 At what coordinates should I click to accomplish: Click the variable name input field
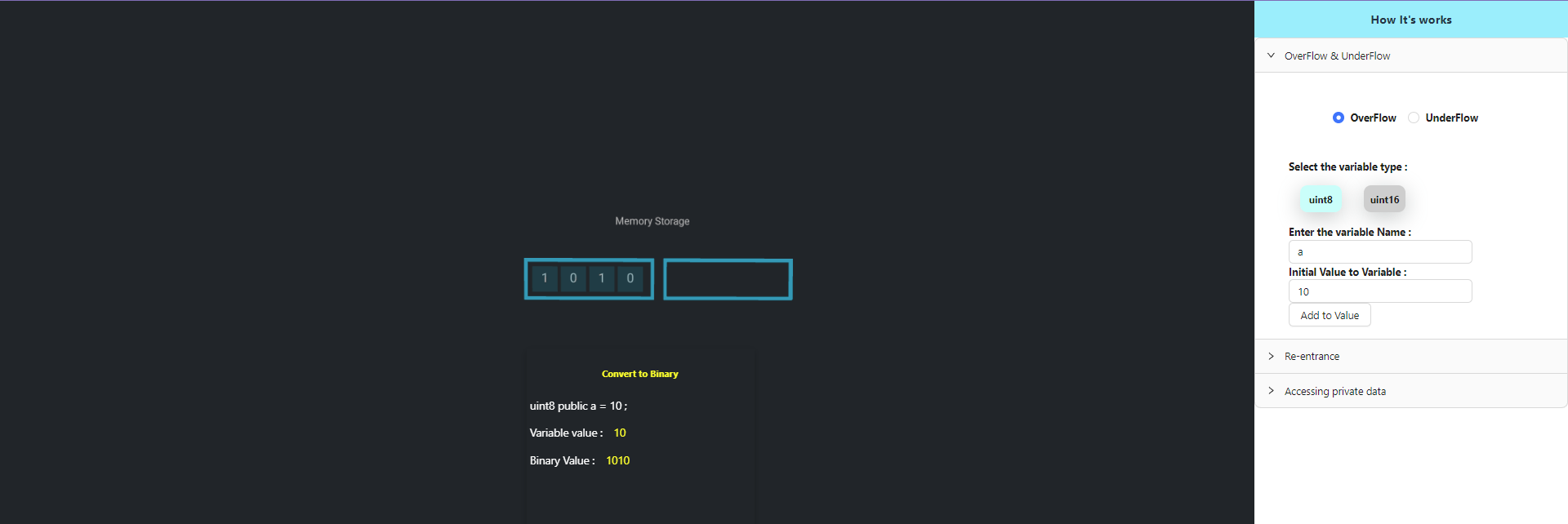1380,252
